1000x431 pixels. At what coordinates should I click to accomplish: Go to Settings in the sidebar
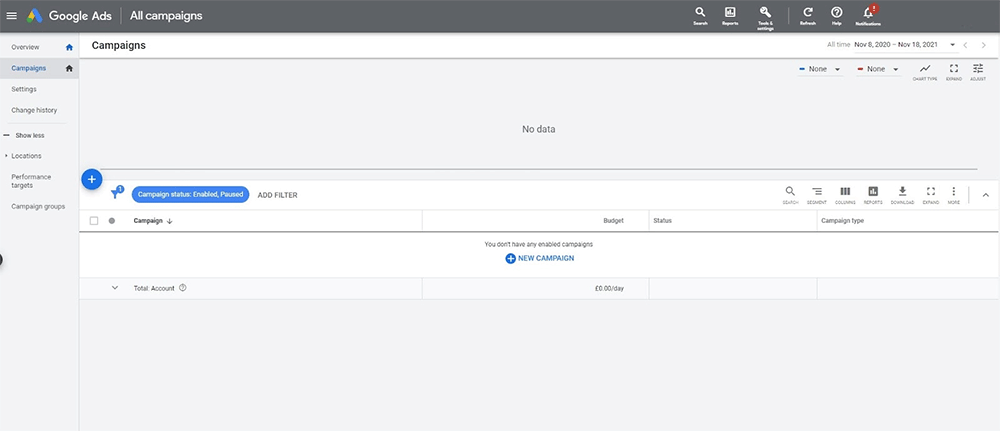coord(24,89)
